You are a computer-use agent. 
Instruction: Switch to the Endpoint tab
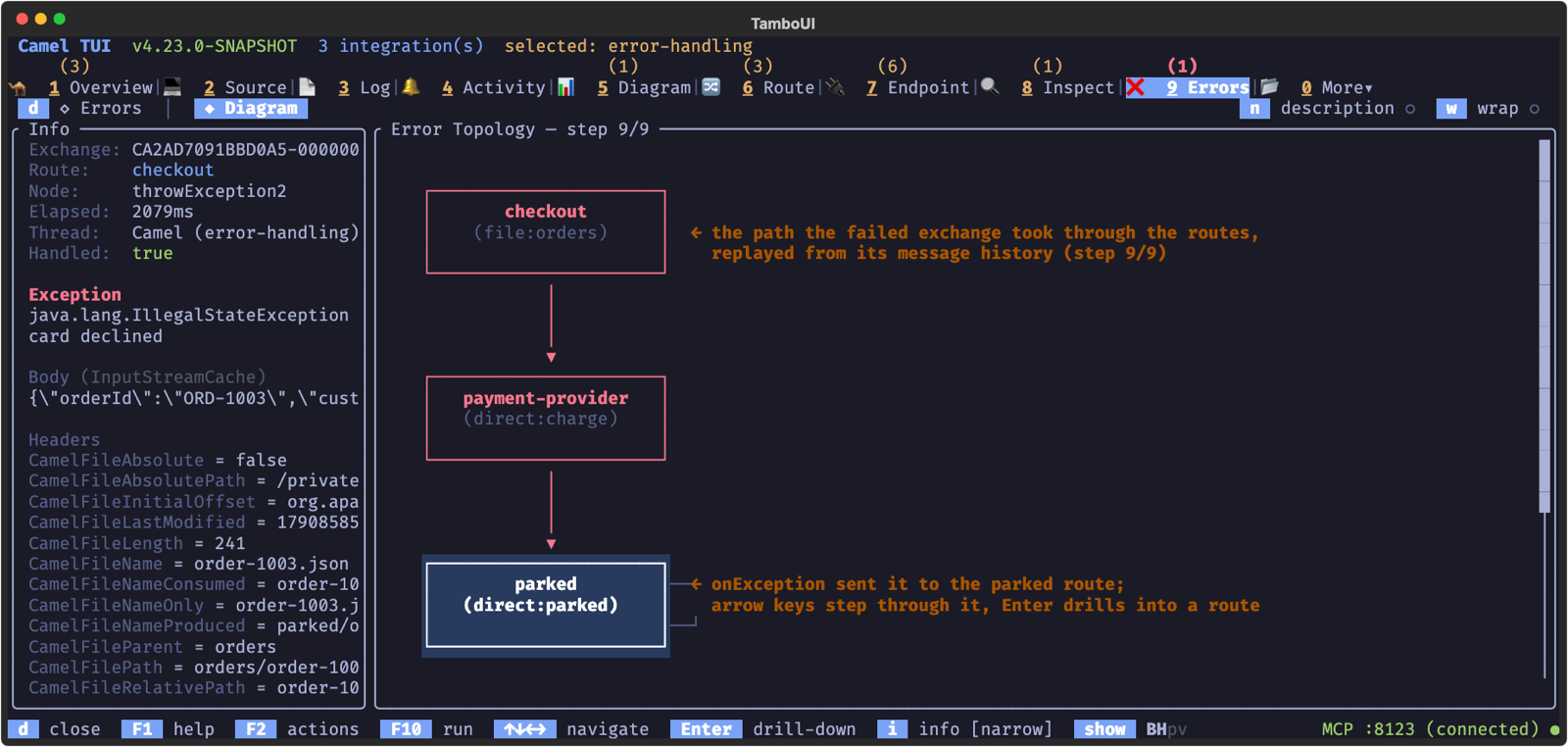918,88
